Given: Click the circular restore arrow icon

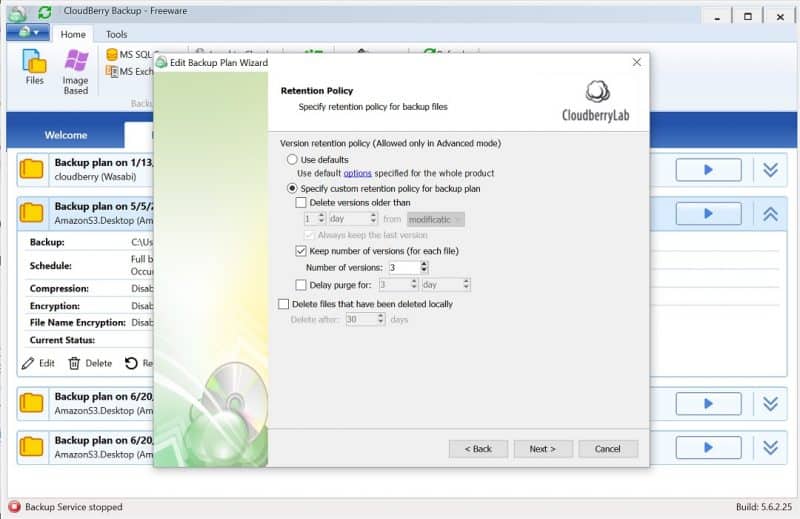Looking at the screenshot, I should [131, 363].
